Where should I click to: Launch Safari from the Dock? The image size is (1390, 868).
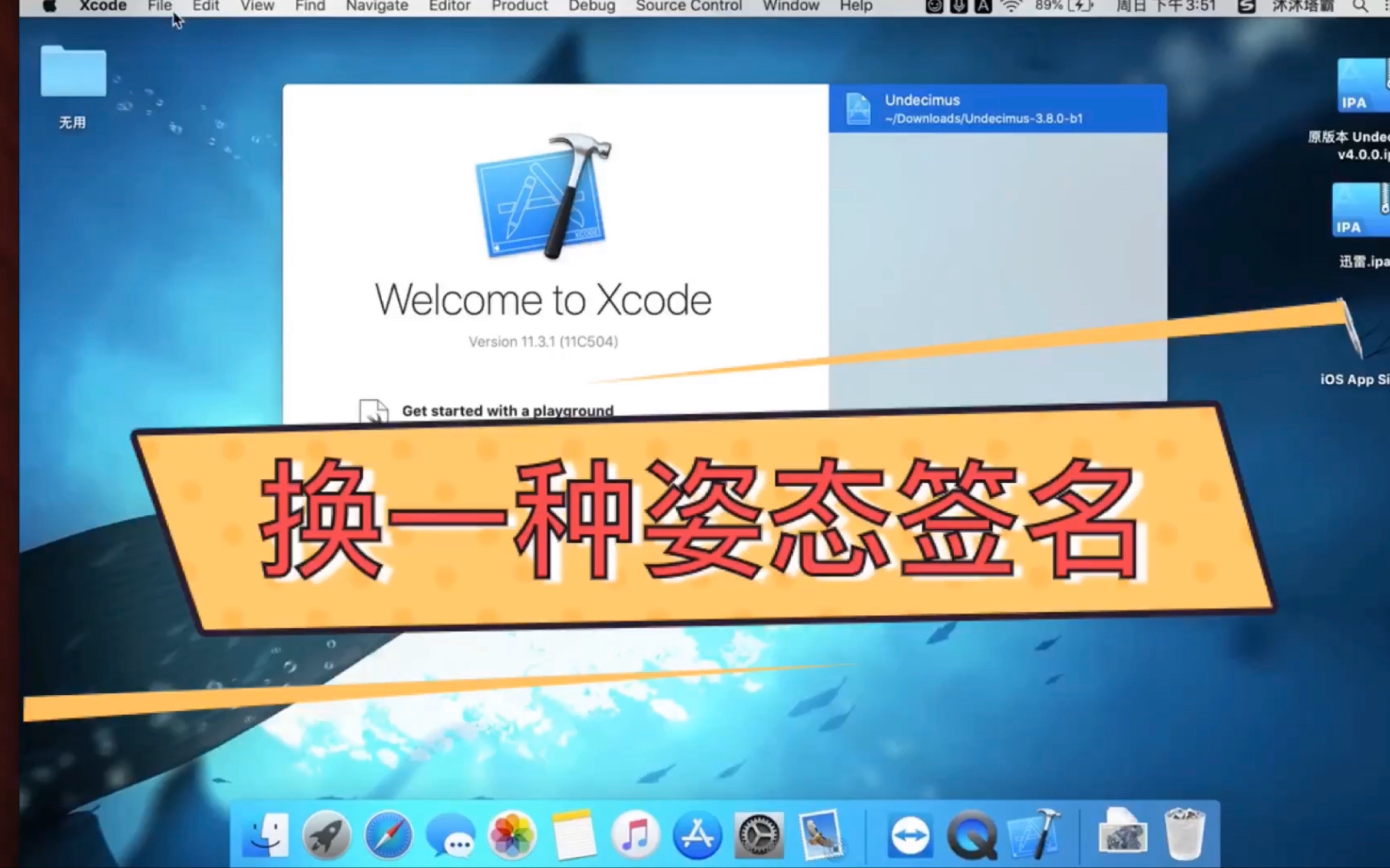point(388,835)
